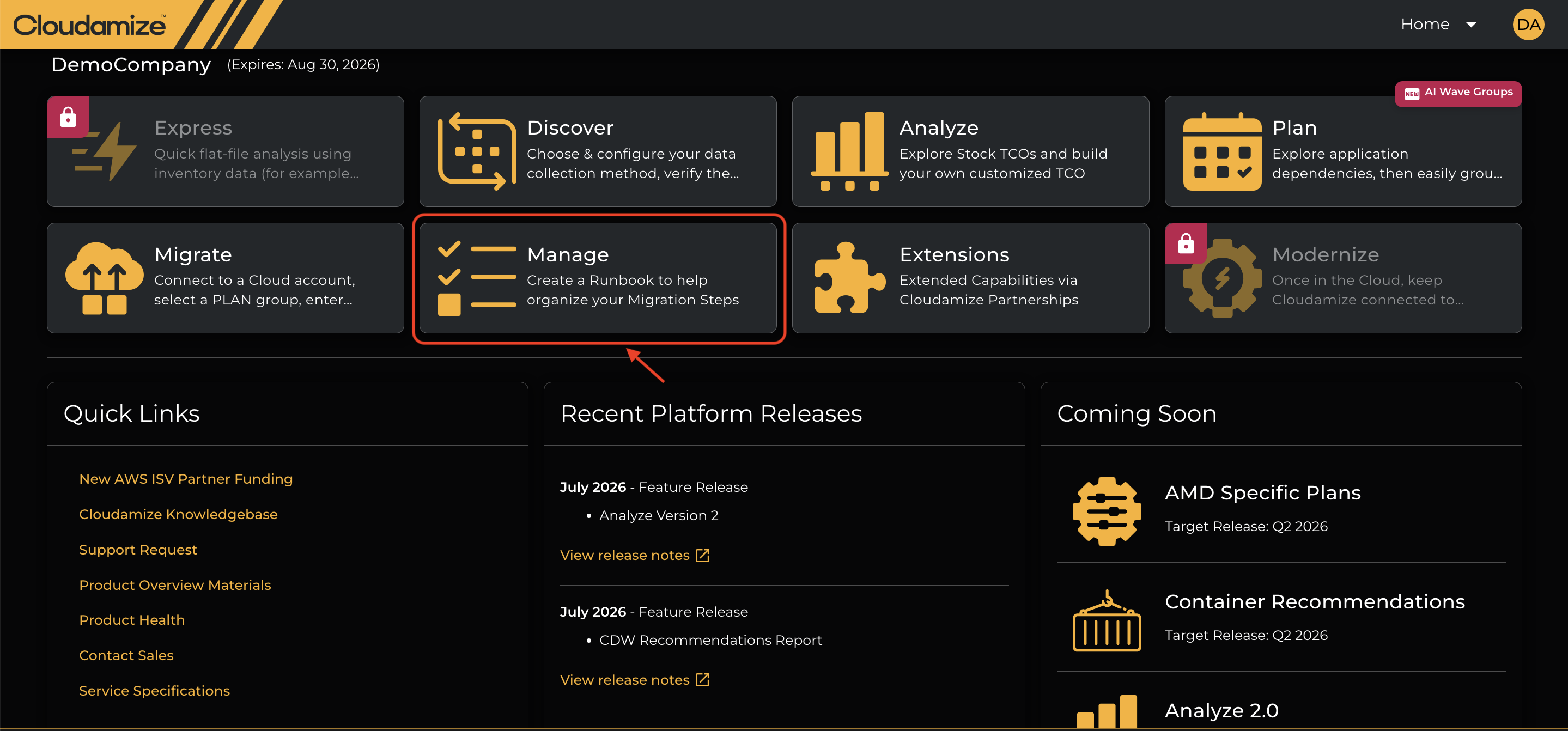This screenshot has width=1568, height=731.
Task: Open the Service Specifications link
Action: coord(155,690)
